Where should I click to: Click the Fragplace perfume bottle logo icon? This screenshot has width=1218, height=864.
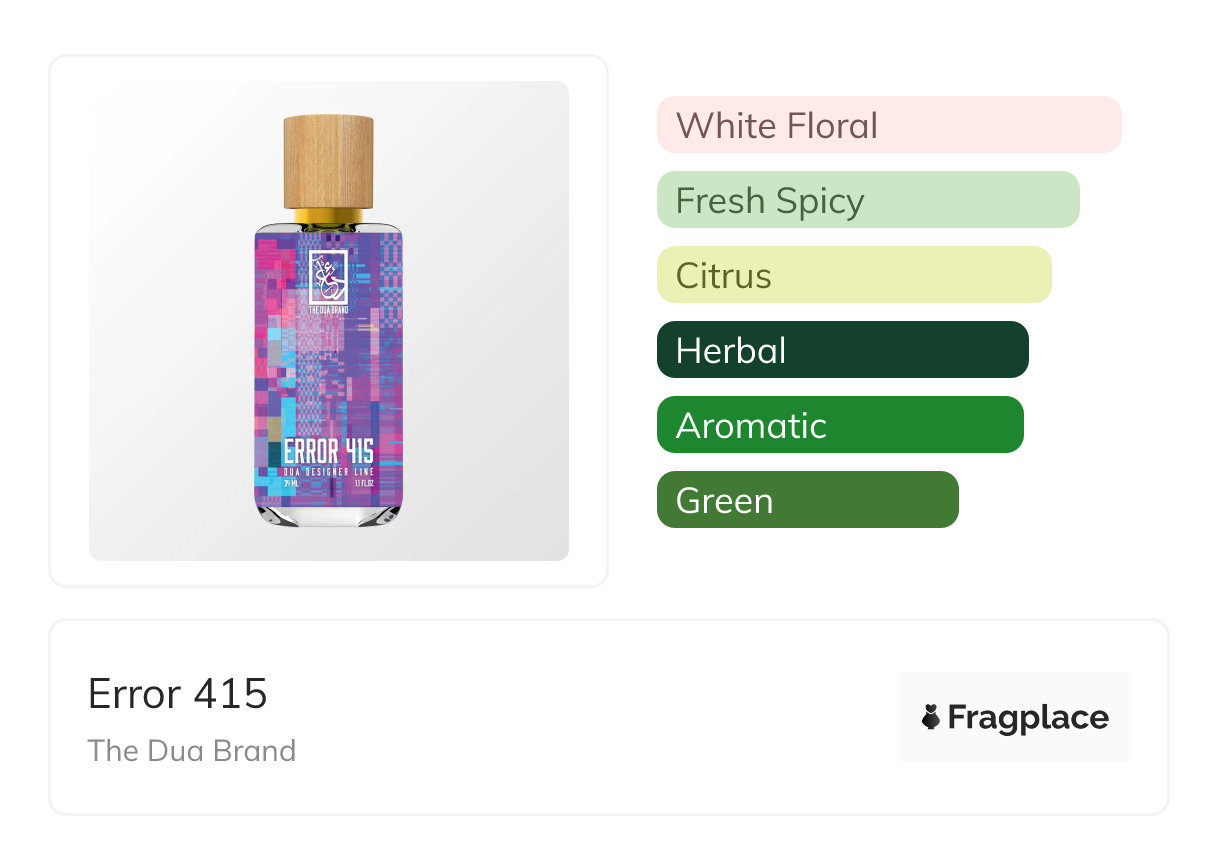point(931,717)
